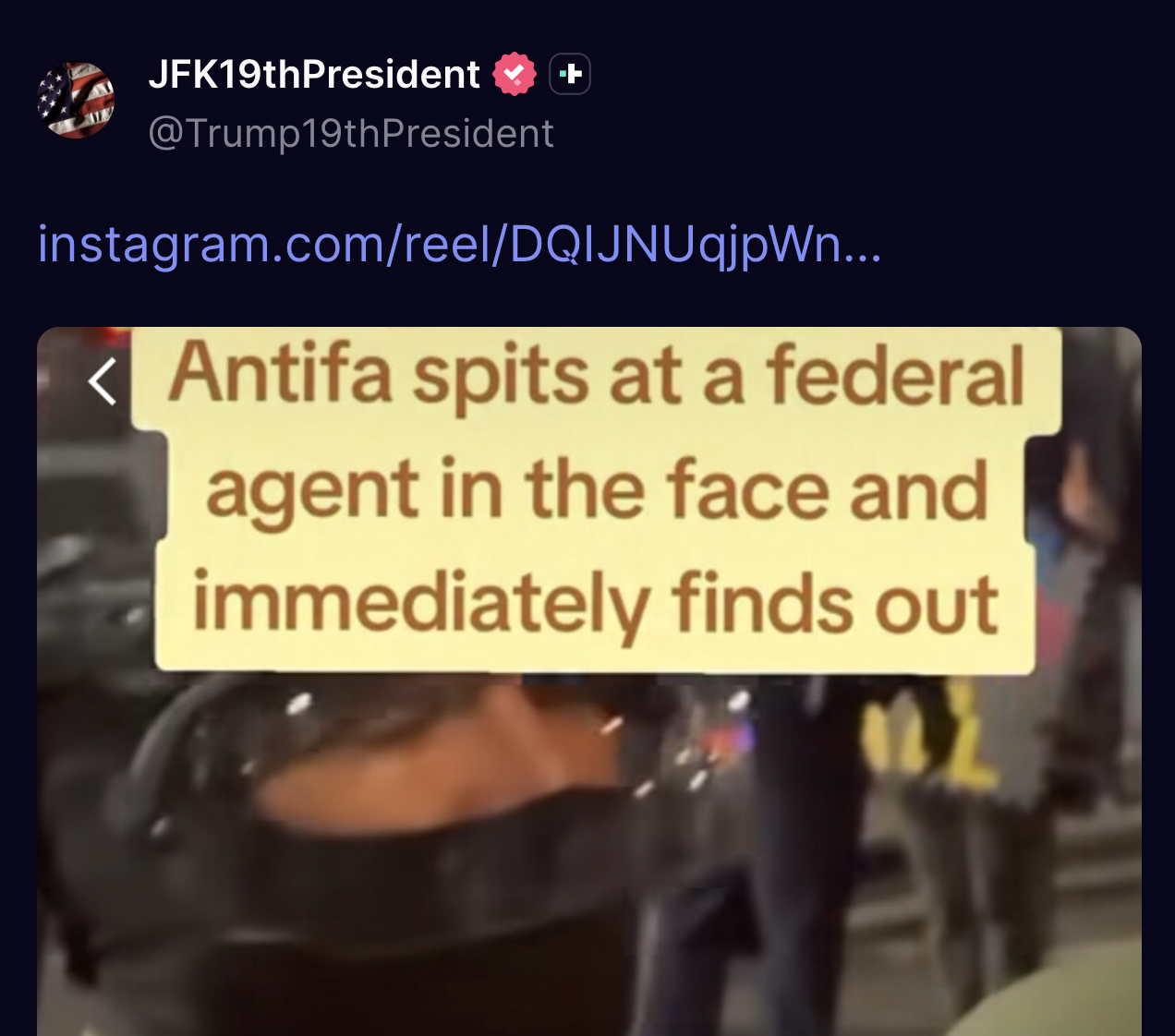Click the 'agent in the face and' line
1175x1036 pixels.
597,491
